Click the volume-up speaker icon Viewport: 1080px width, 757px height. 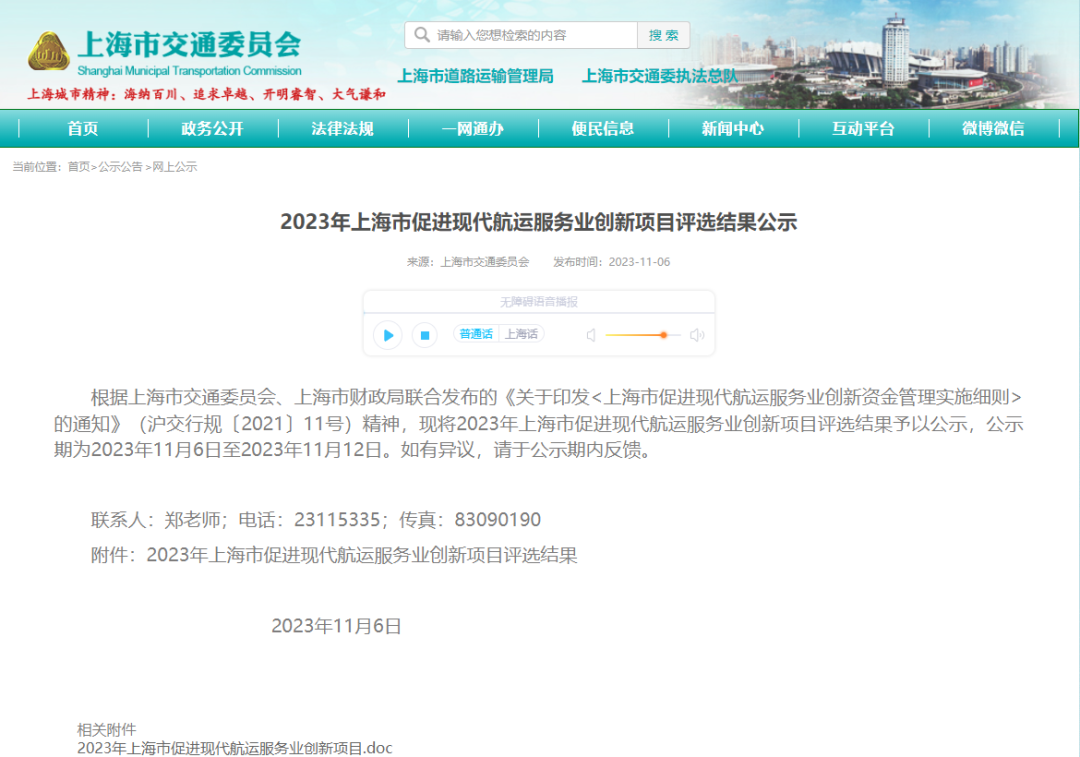697,335
